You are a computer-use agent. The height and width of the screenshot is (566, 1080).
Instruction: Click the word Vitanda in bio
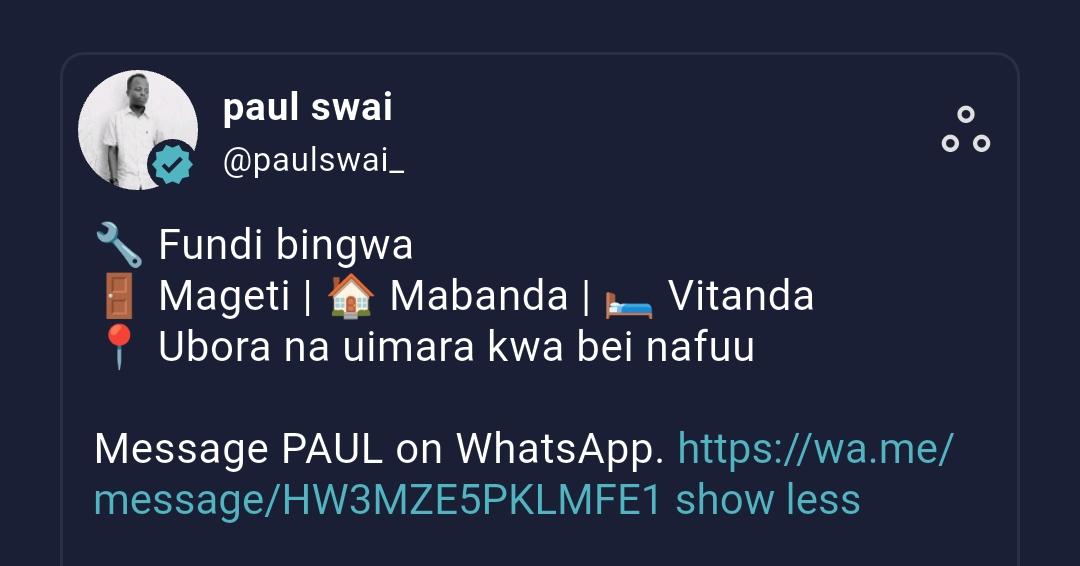741,296
